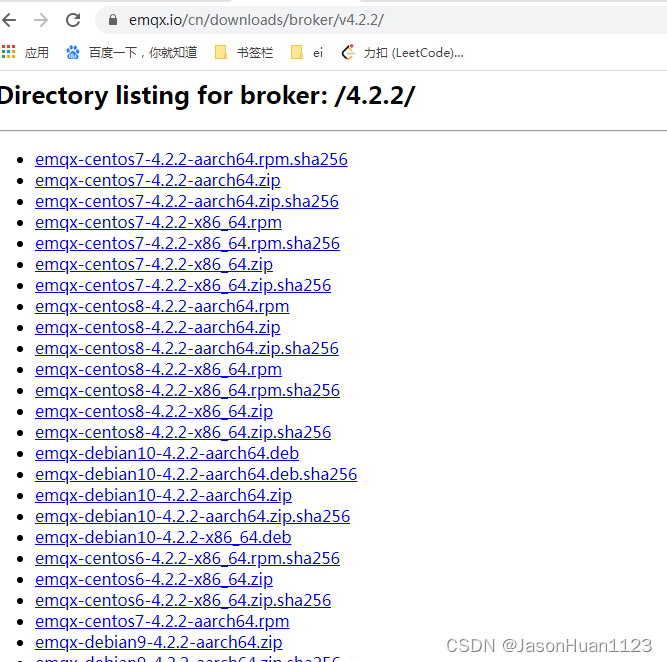Open emqx-centos8-4.2.2-x86_64.rpm.sha256 link

click(x=187, y=391)
